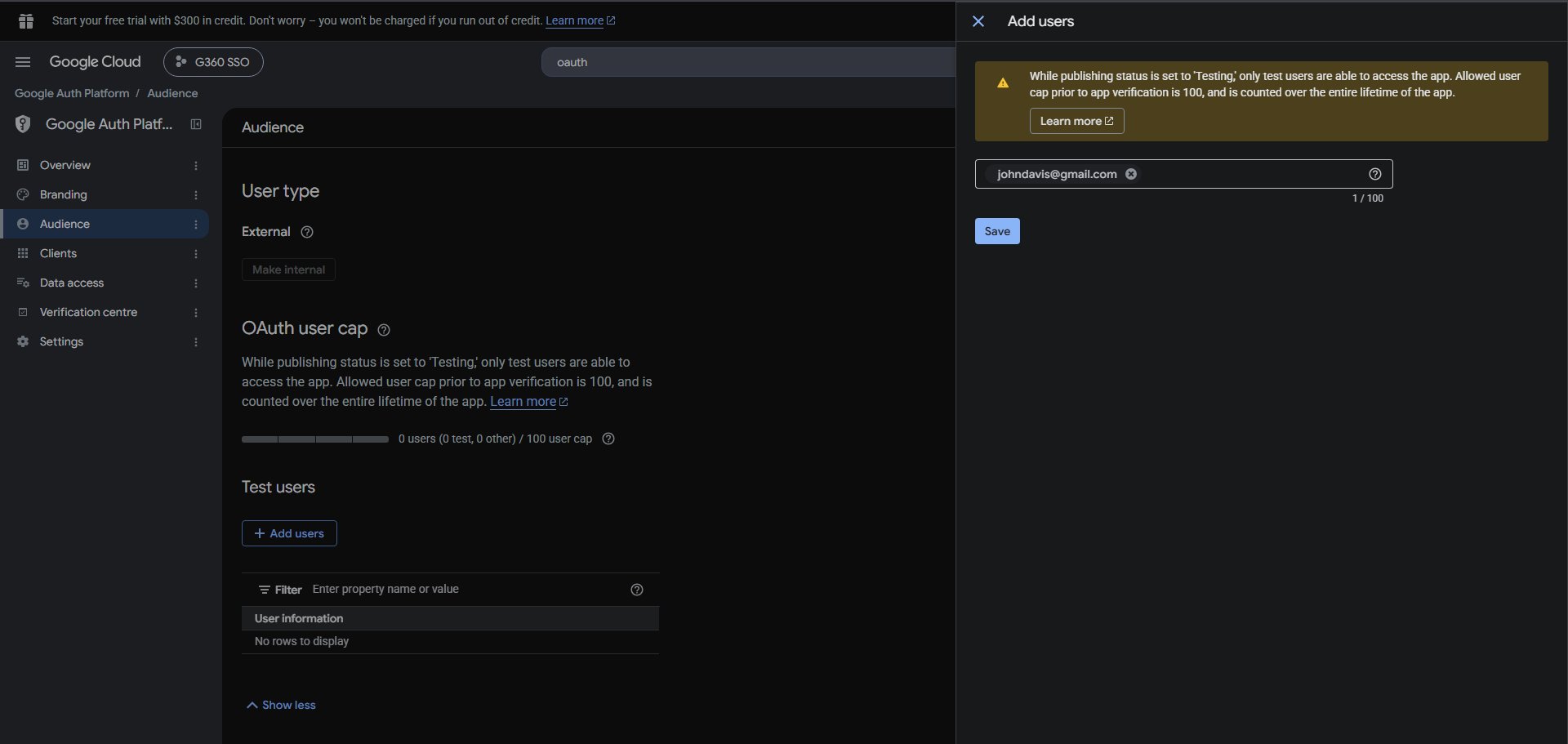
Task: Click the Make internal button
Action: (288, 270)
